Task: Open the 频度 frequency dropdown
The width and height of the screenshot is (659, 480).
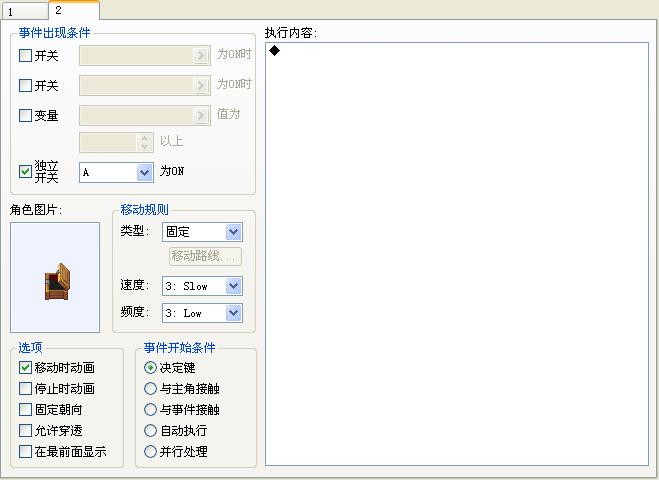Action: [x=234, y=313]
